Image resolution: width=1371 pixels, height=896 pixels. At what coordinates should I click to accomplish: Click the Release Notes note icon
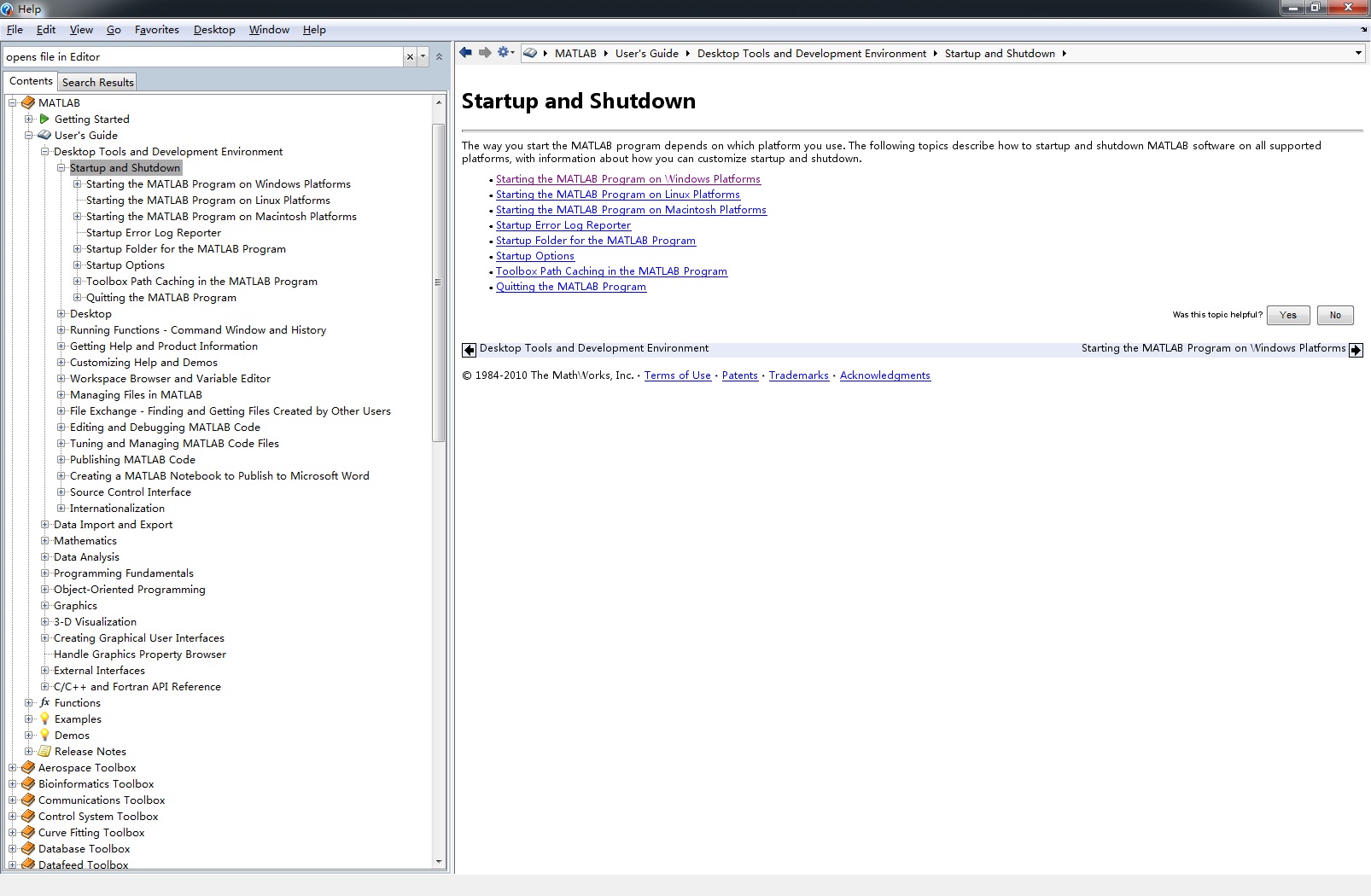pos(44,751)
